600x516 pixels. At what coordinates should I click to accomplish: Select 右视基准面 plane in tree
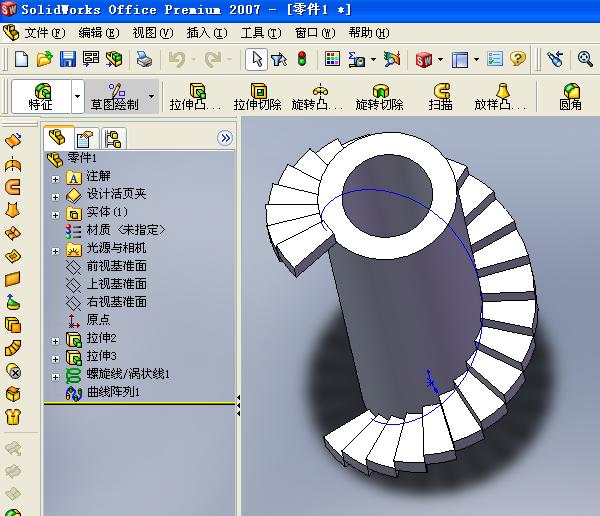[x=106, y=302]
